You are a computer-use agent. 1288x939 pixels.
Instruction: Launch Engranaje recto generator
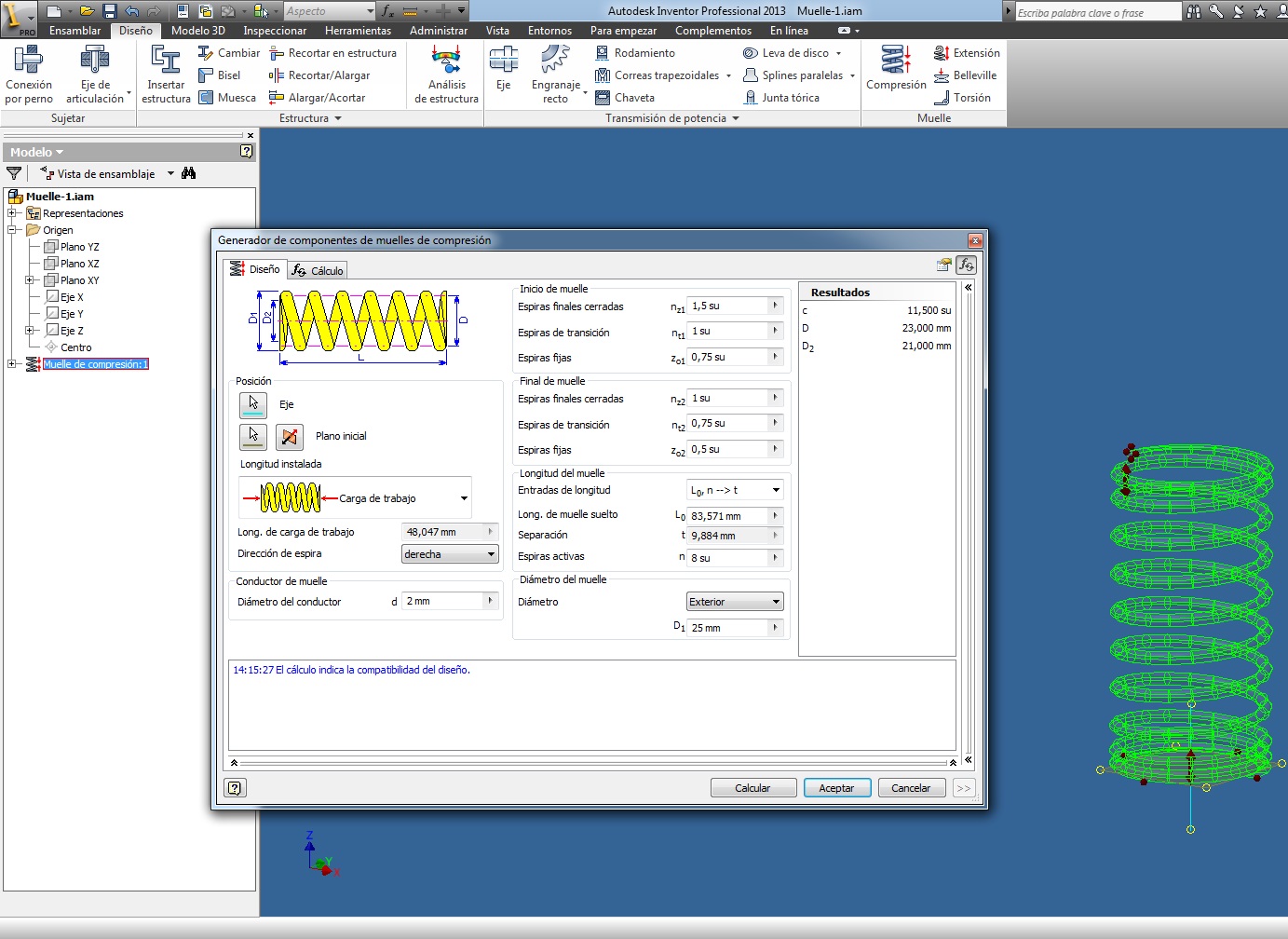click(556, 75)
